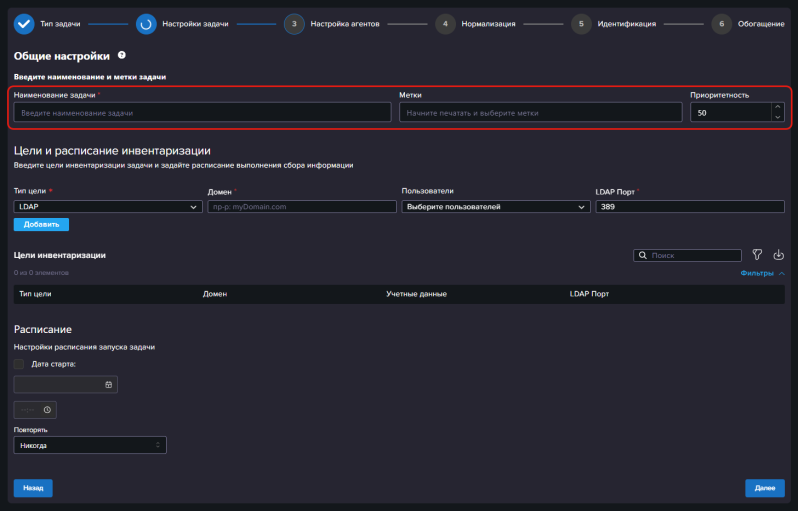Click the download export icon
This screenshot has height=511, width=798.
pyautogui.click(x=778, y=254)
